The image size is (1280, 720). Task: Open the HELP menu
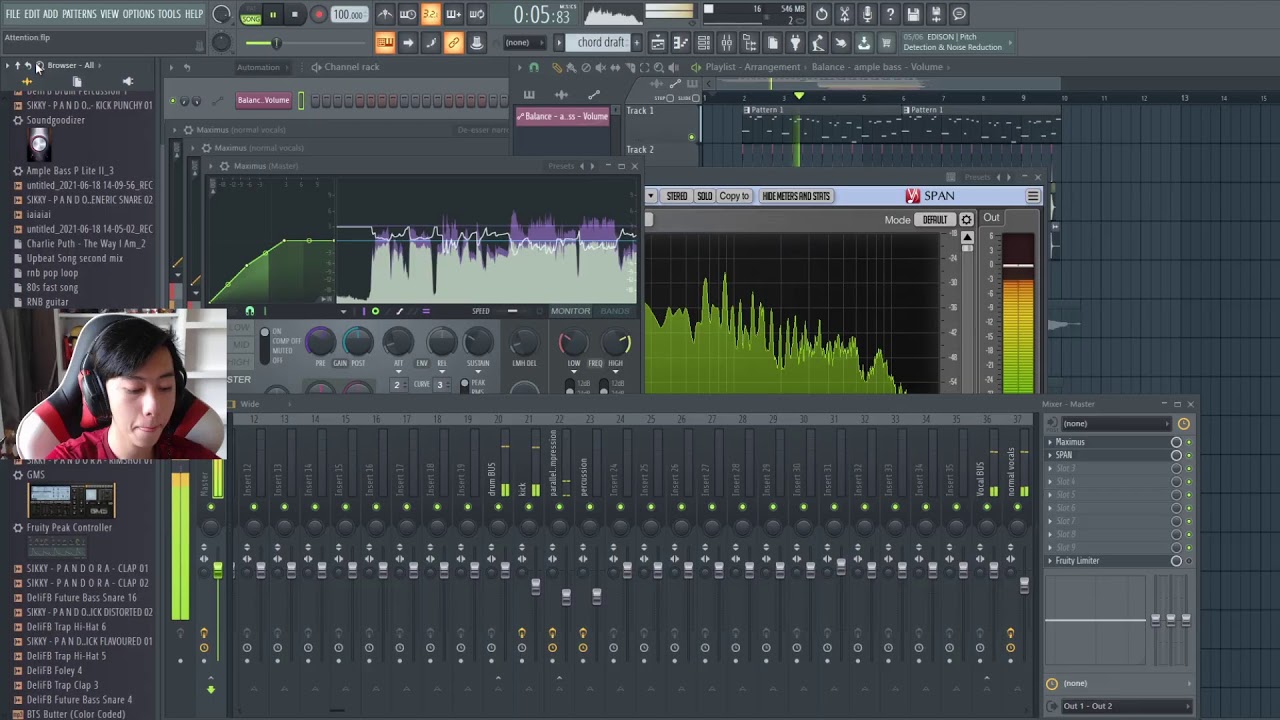click(x=194, y=14)
